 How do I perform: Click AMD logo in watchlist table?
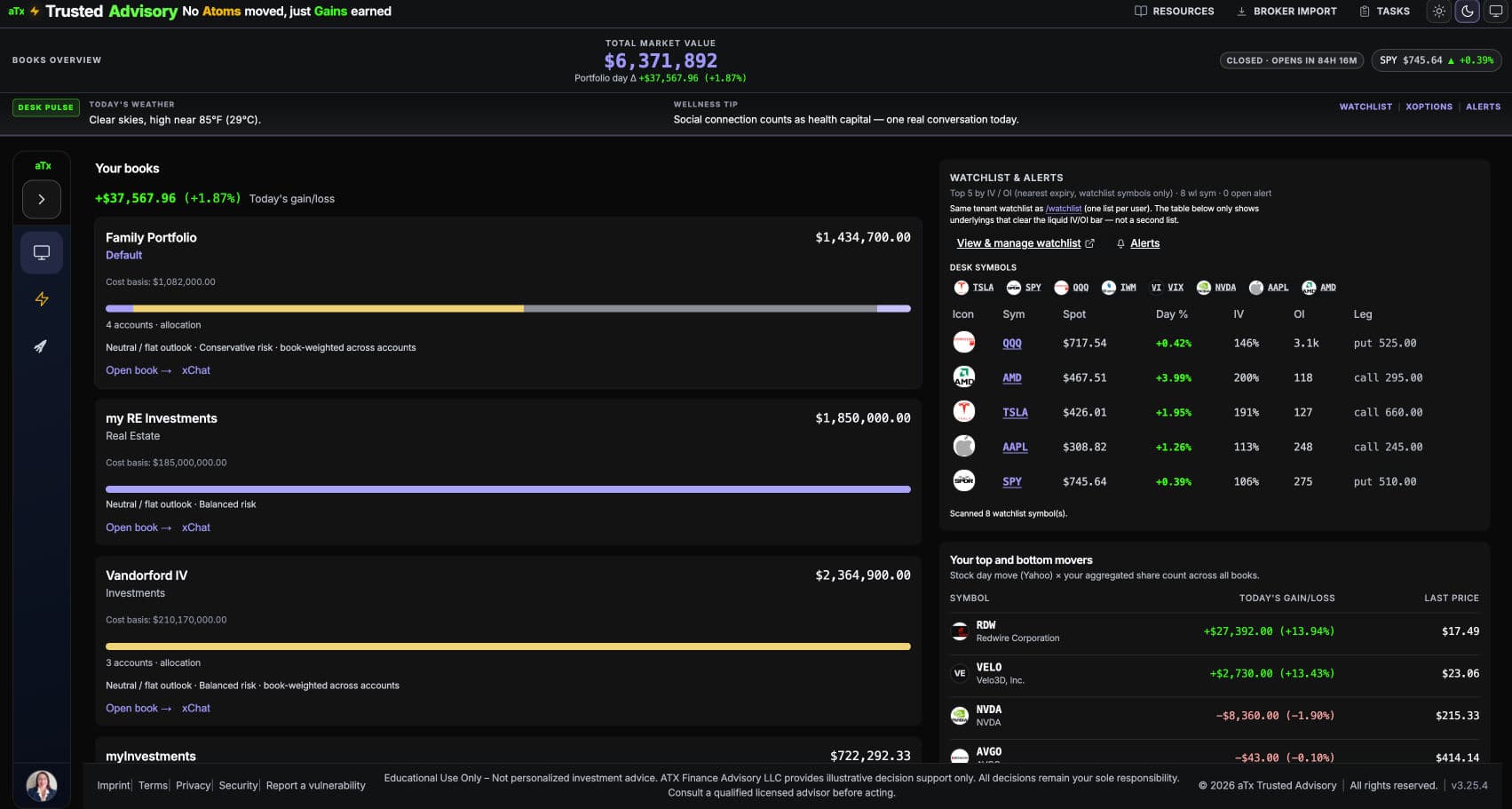[963, 377]
